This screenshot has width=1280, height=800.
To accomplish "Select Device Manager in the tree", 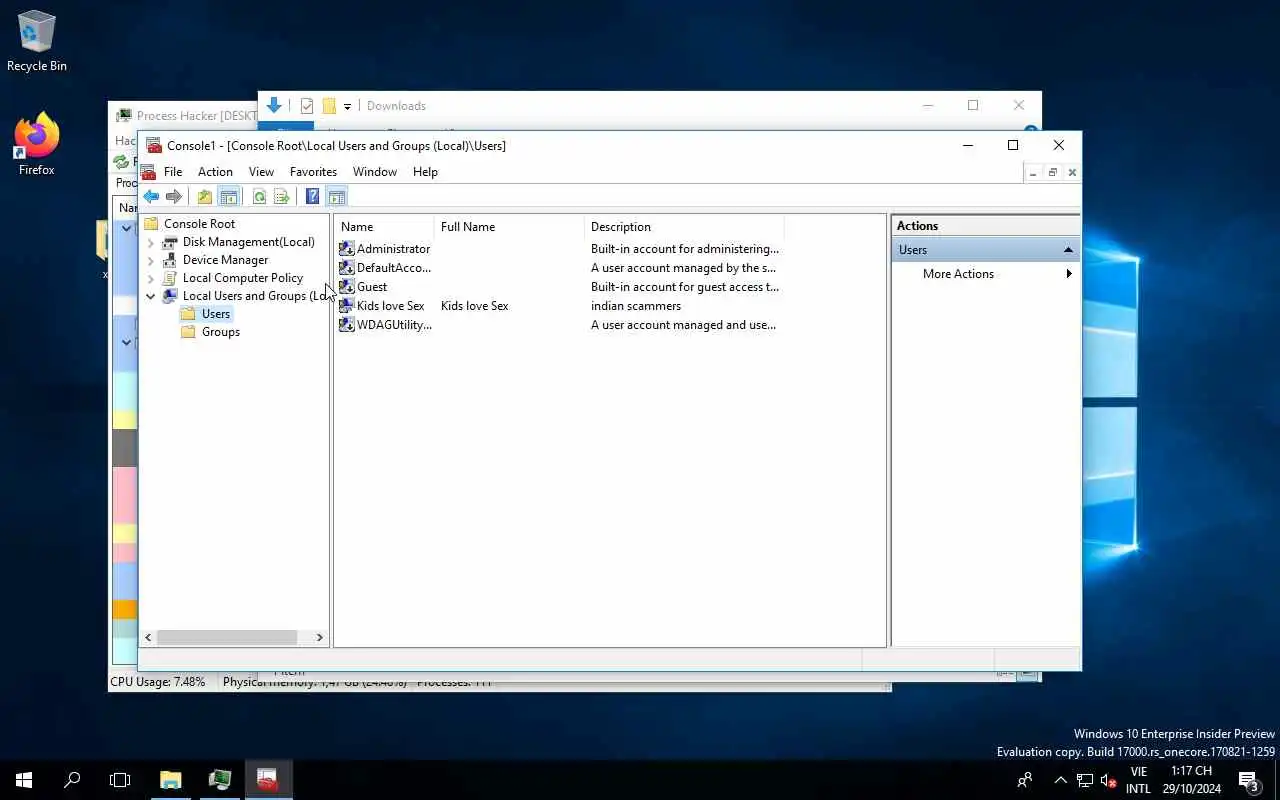I will [225, 260].
